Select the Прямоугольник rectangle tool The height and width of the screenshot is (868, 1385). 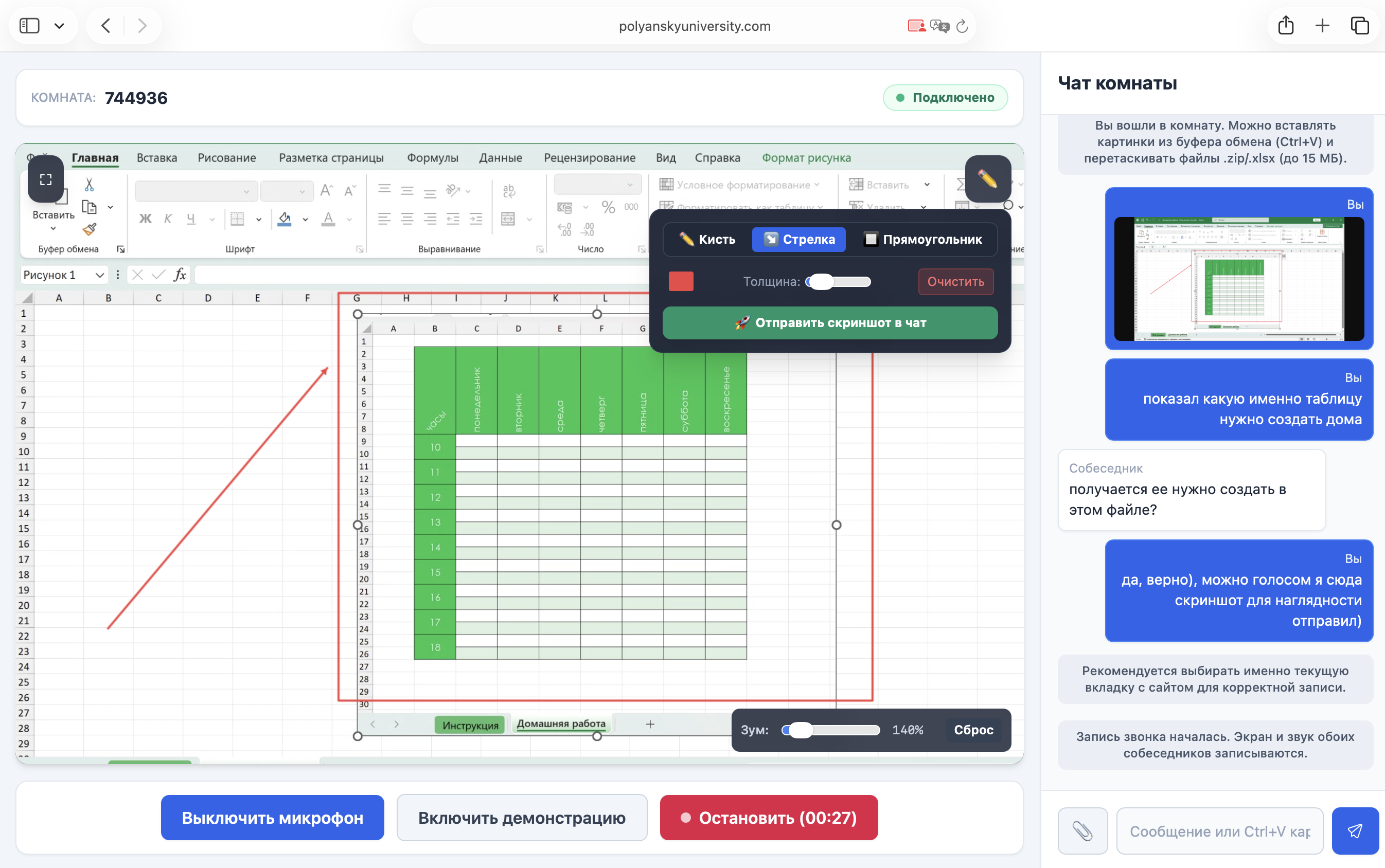point(923,240)
